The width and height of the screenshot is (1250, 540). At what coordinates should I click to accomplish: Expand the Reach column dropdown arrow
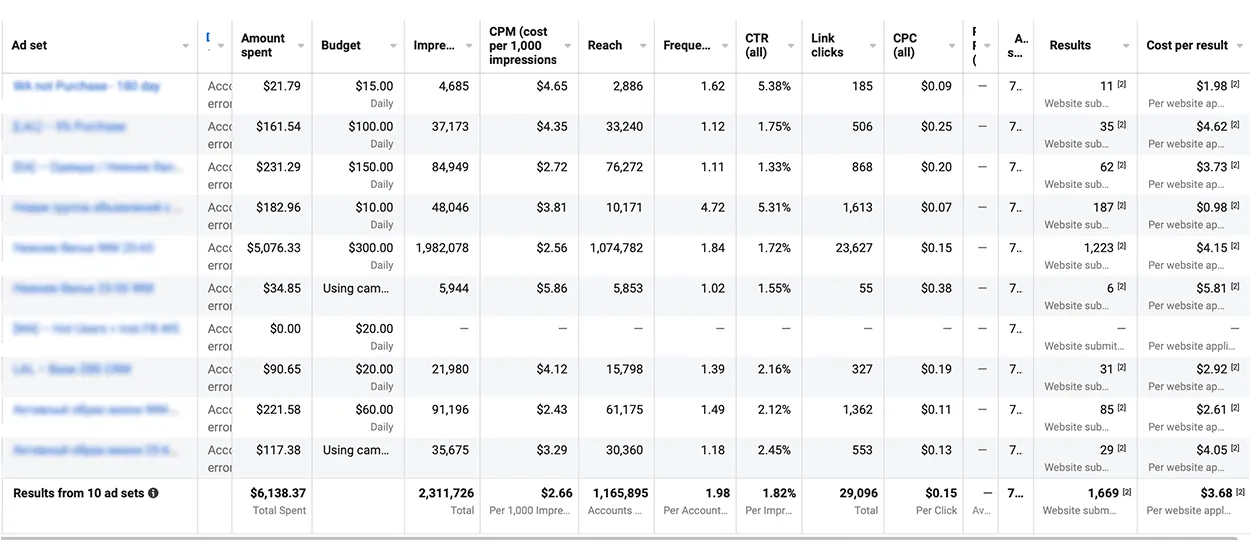641,46
